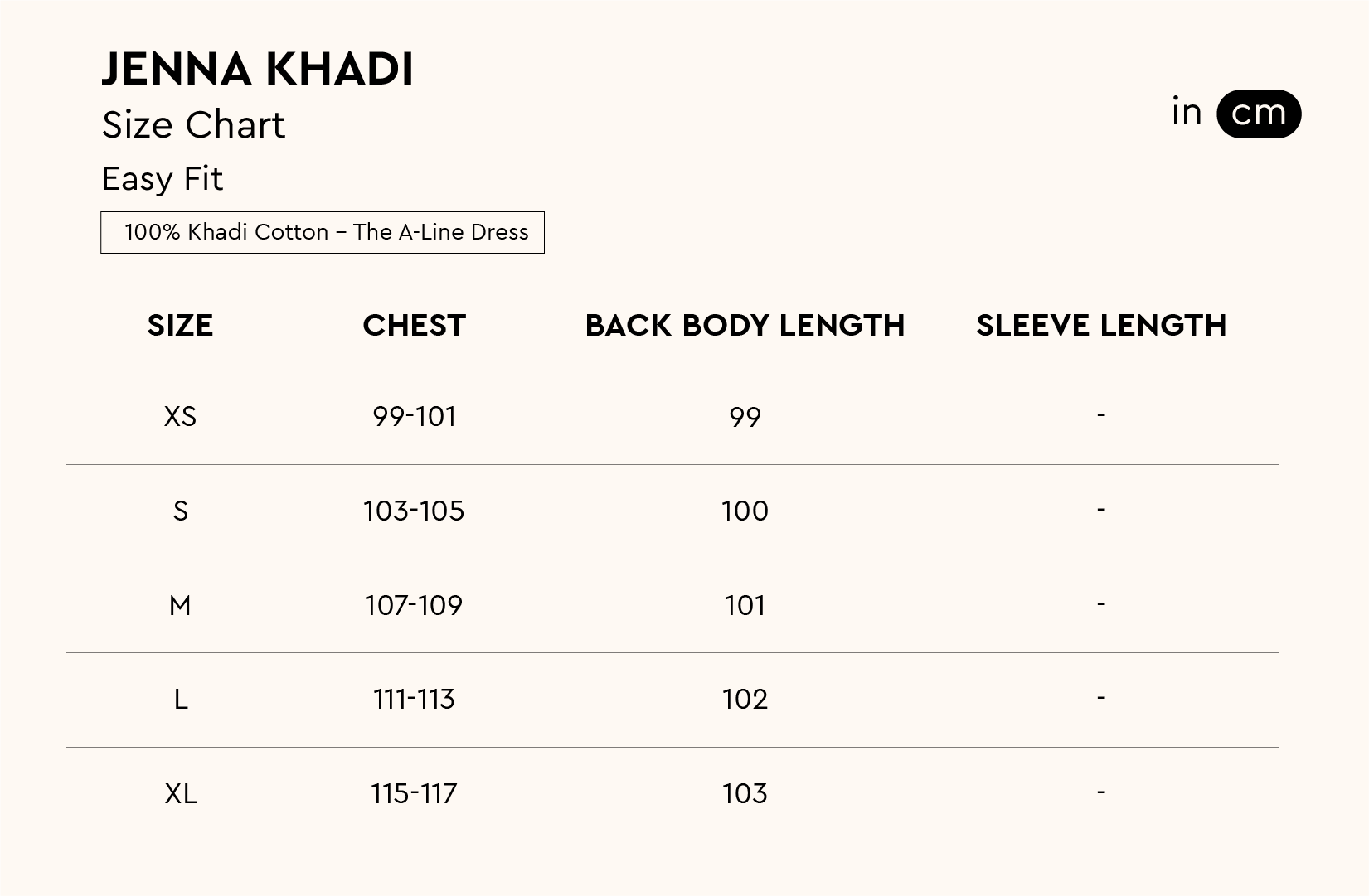This screenshot has width=1369, height=896.
Task: Select the L size row label
Action: coord(180,700)
